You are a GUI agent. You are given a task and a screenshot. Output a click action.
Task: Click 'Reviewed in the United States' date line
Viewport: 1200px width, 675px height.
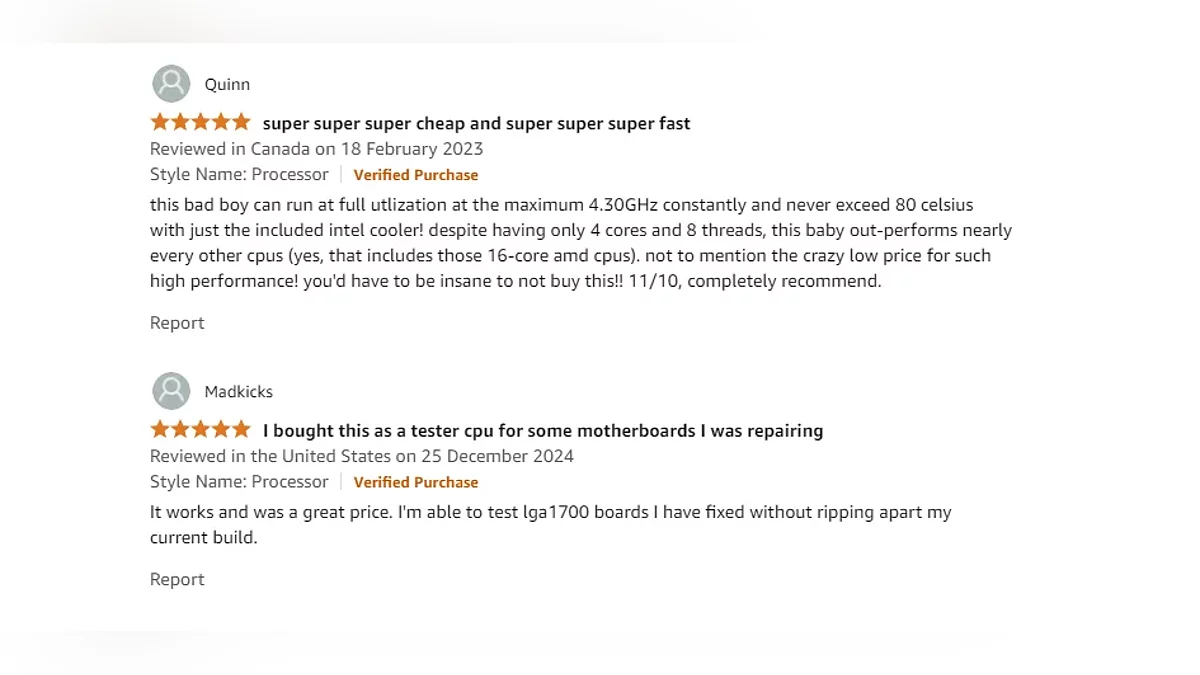point(362,456)
